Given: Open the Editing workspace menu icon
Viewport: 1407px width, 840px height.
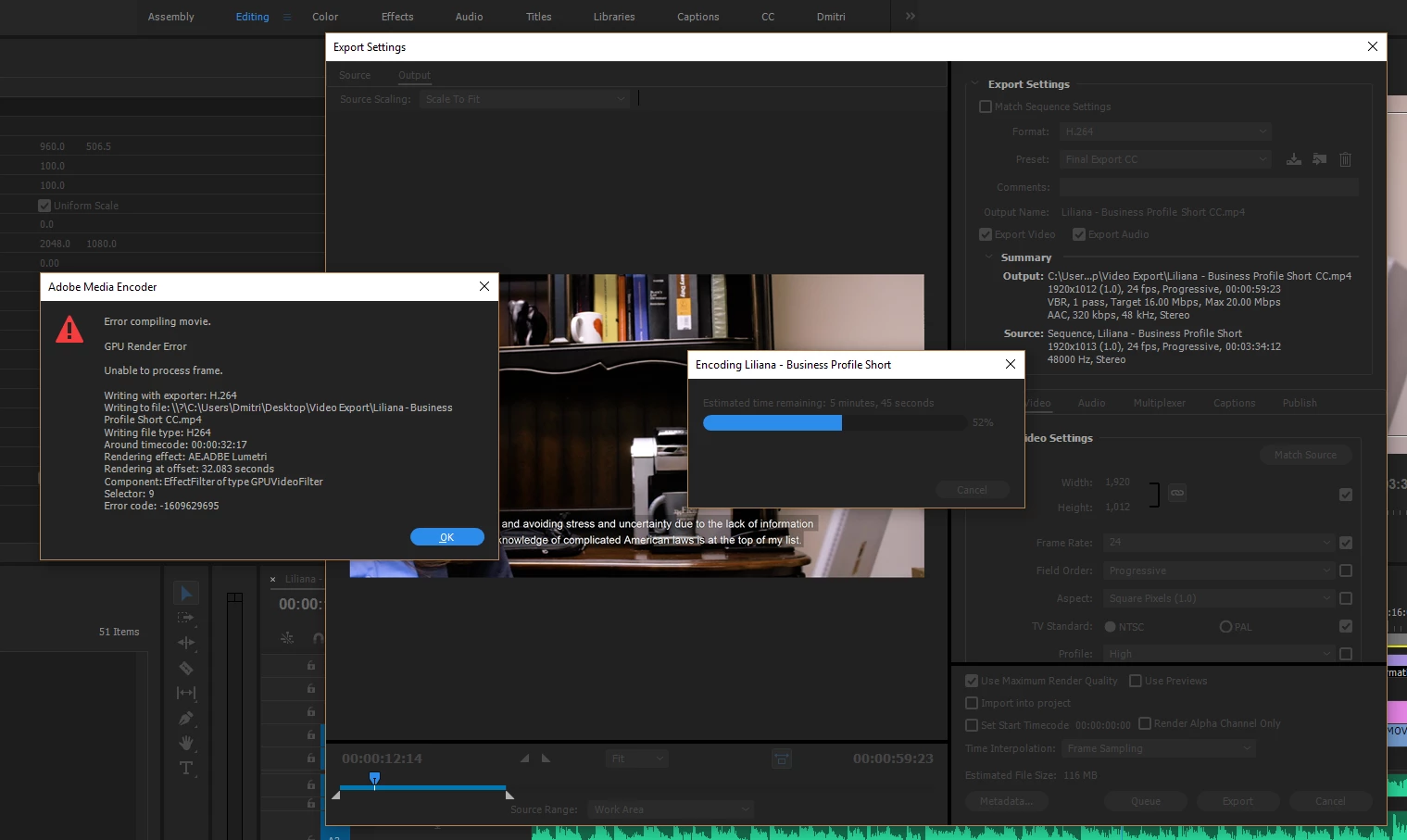Looking at the screenshot, I should (287, 17).
